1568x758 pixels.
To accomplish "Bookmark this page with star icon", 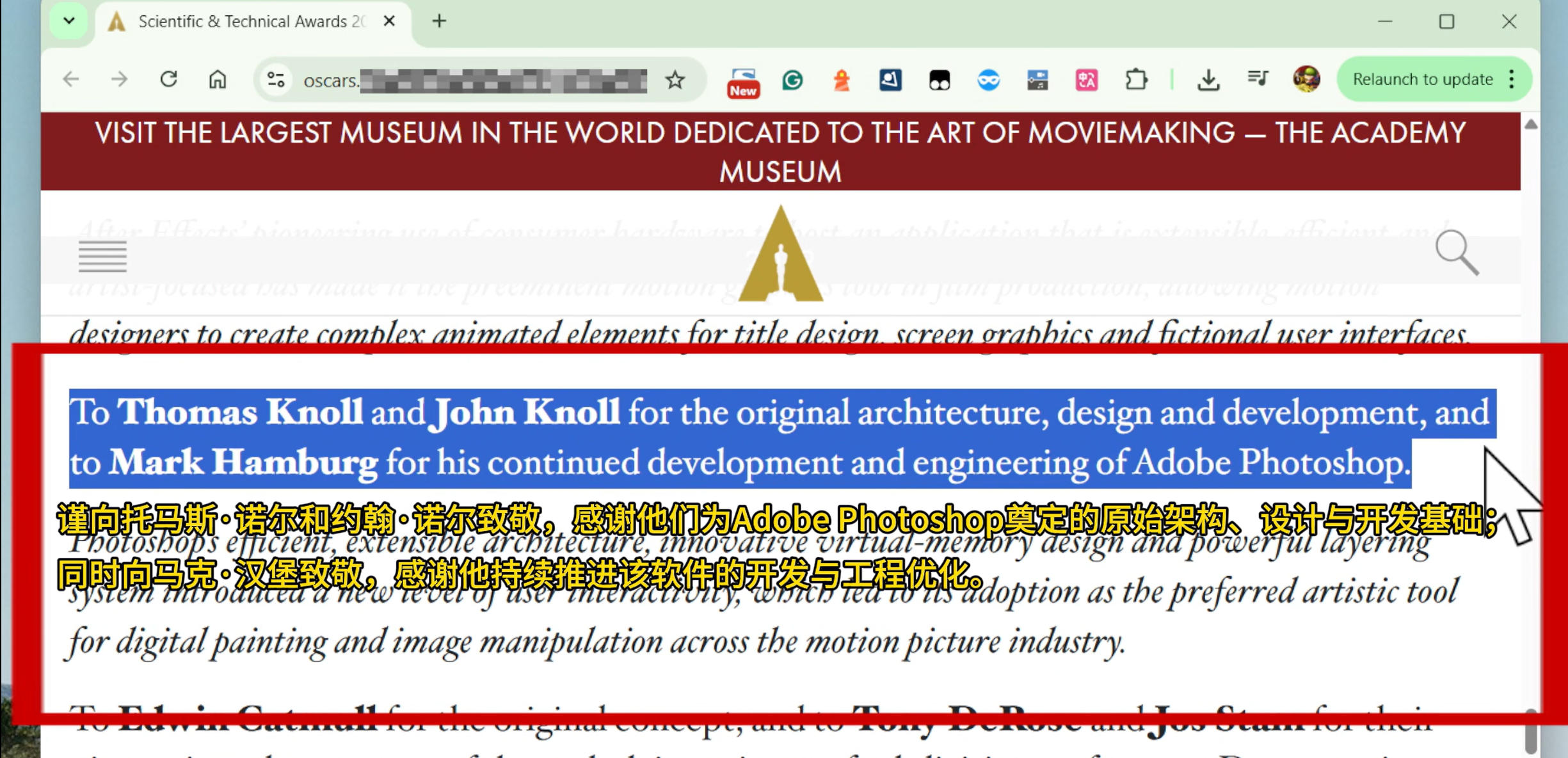I will pyautogui.click(x=675, y=80).
